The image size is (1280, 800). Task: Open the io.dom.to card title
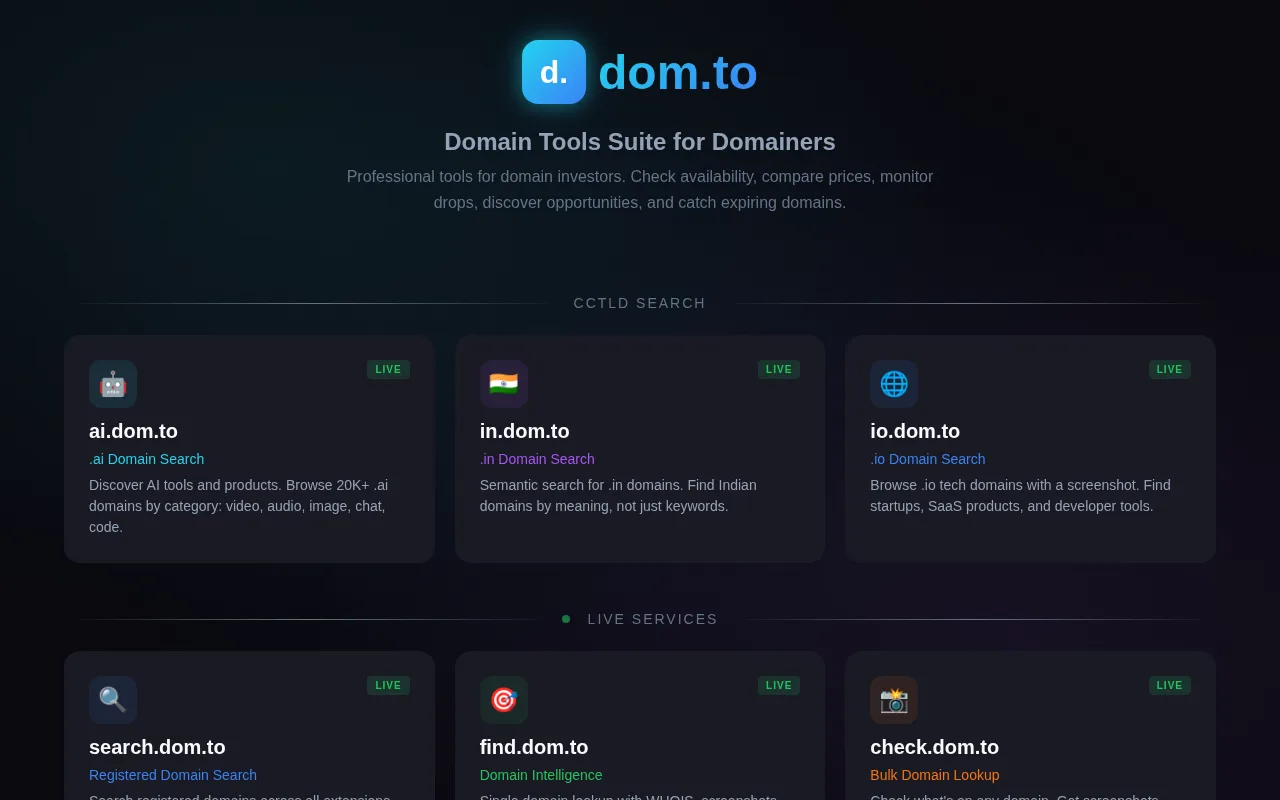915,431
